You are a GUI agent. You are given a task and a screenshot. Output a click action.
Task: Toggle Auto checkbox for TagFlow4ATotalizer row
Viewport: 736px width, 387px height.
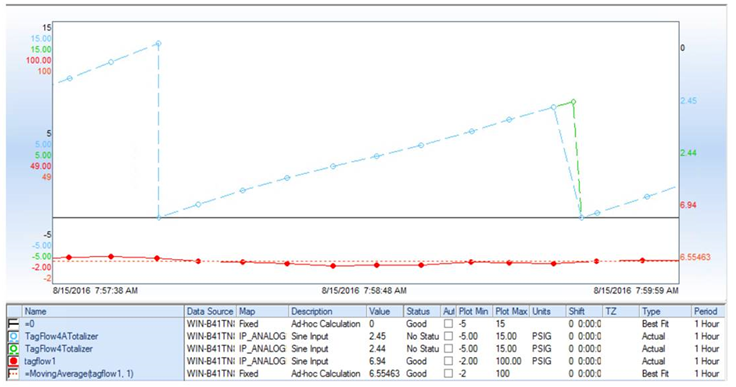(448, 336)
